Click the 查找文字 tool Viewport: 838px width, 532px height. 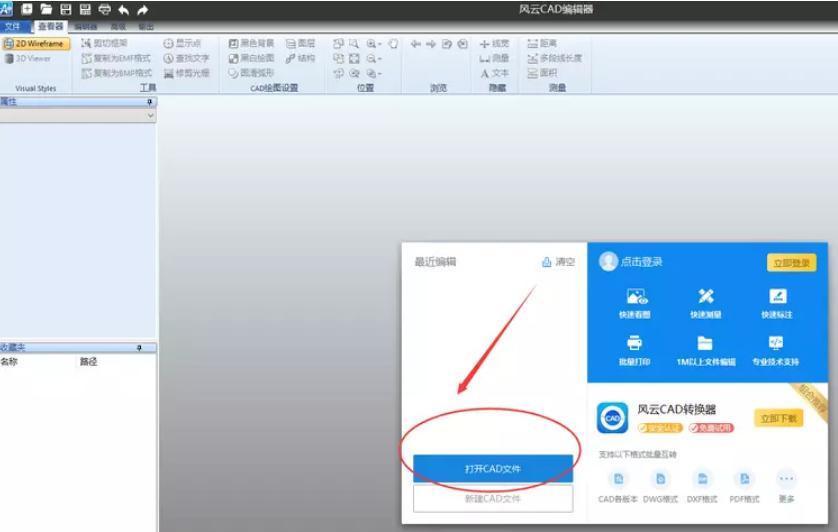[x=186, y=58]
